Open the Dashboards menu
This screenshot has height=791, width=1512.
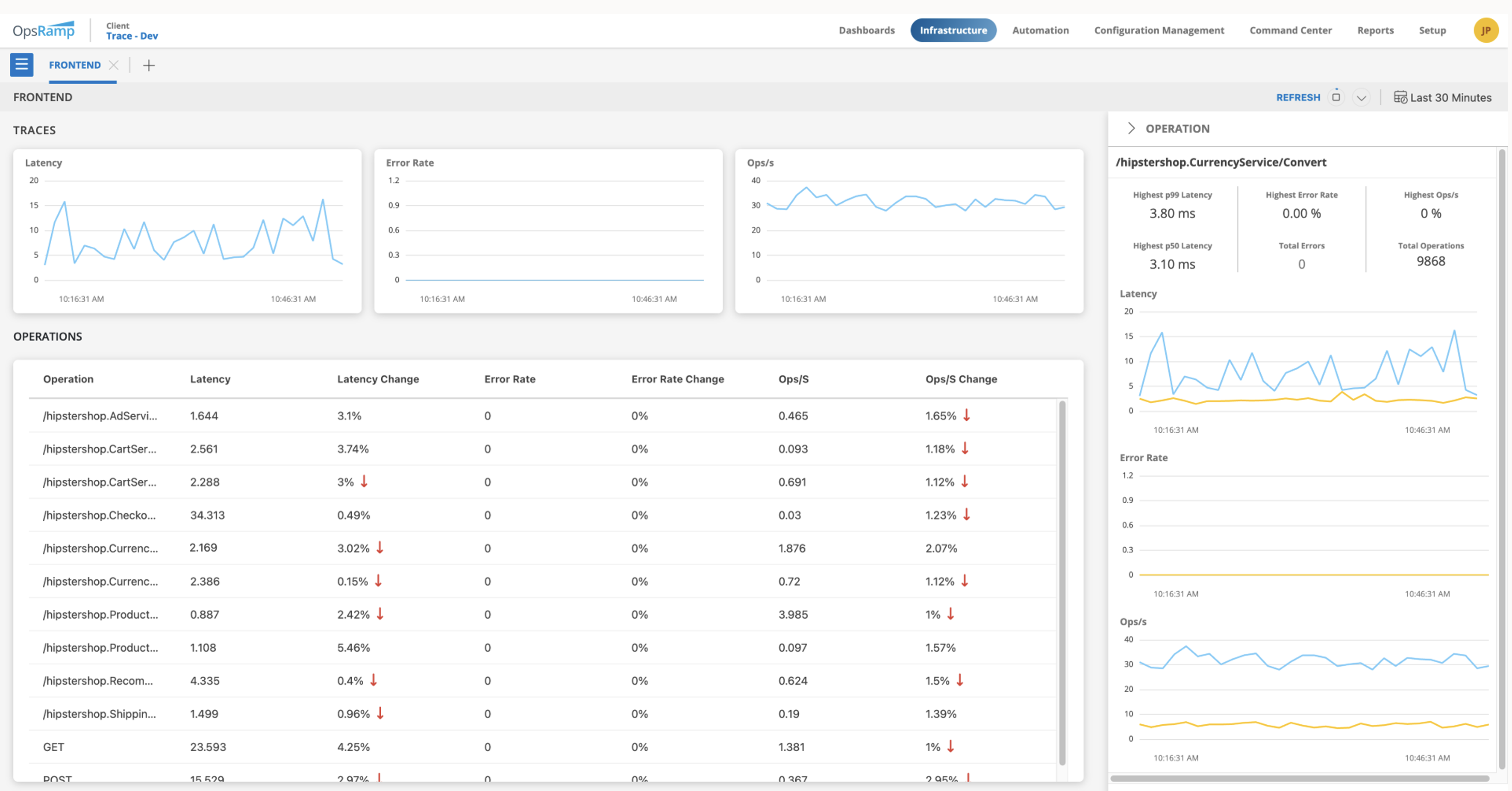[867, 30]
